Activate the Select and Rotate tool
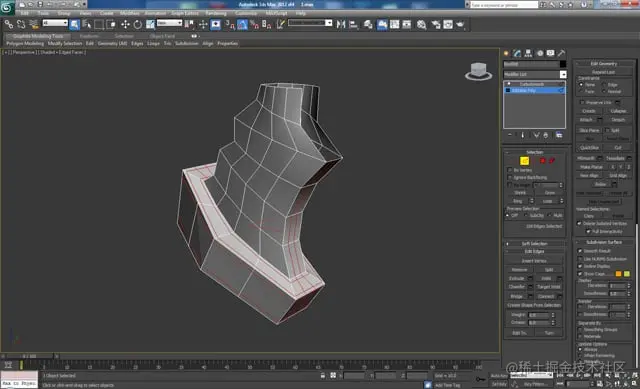Viewport: 640px width, 389px height. [x=138, y=24]
